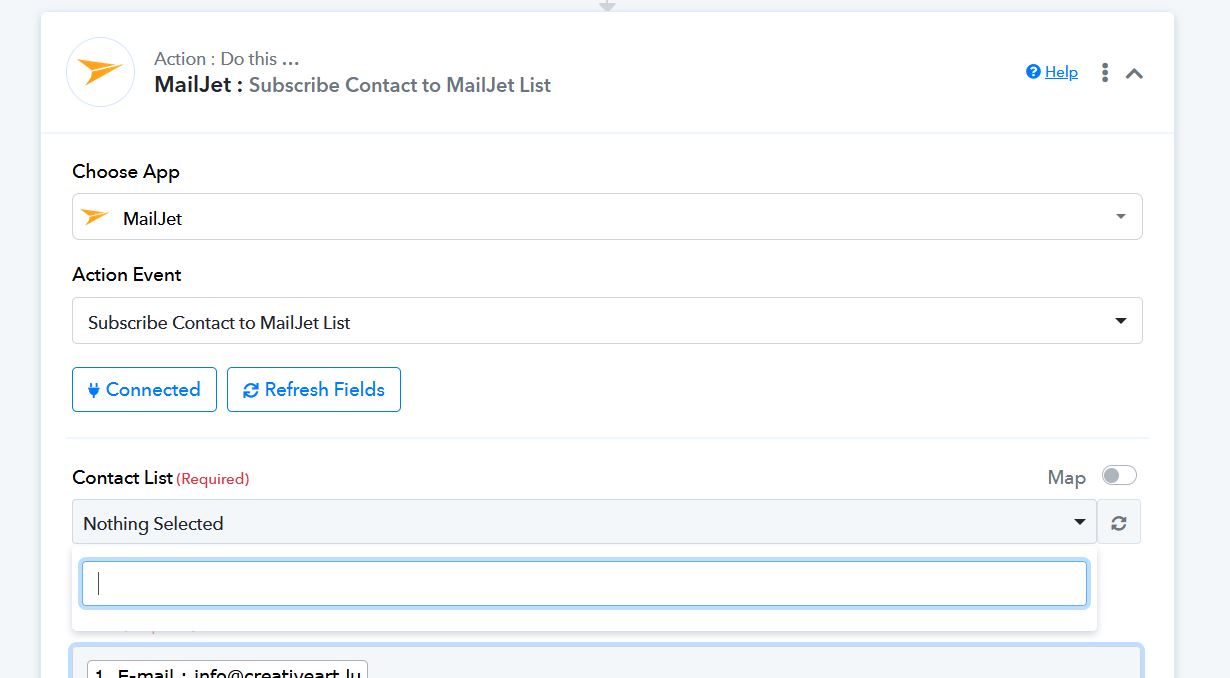Viewport: 1230px width, 678px height.
Task: Open the Help link
Action: 1061,72
